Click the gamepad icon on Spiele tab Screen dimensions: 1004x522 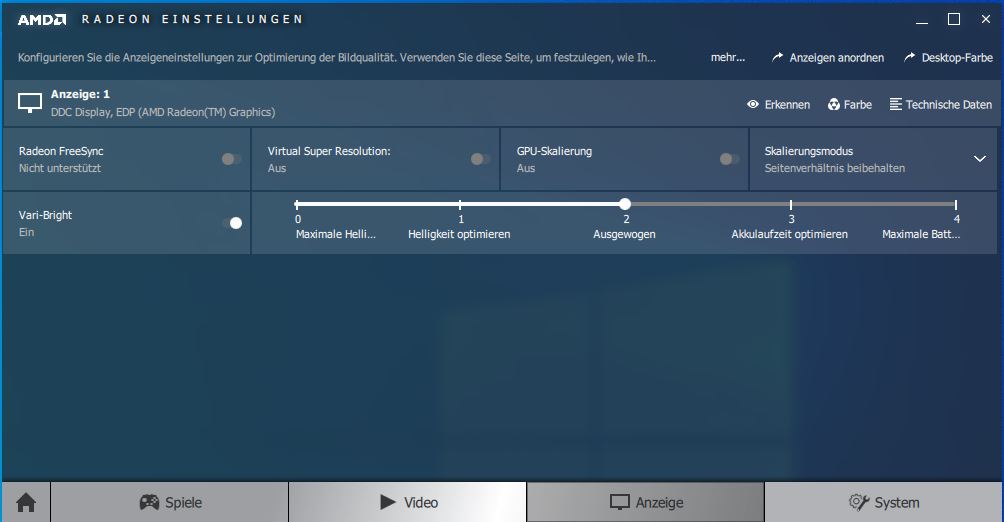(149, 502)
